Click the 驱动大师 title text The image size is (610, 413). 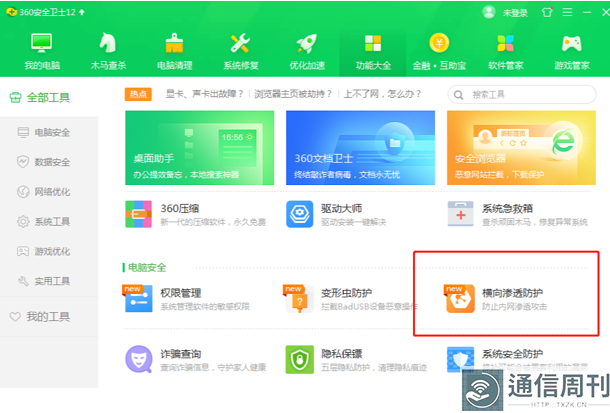click(x=341, y=208)
